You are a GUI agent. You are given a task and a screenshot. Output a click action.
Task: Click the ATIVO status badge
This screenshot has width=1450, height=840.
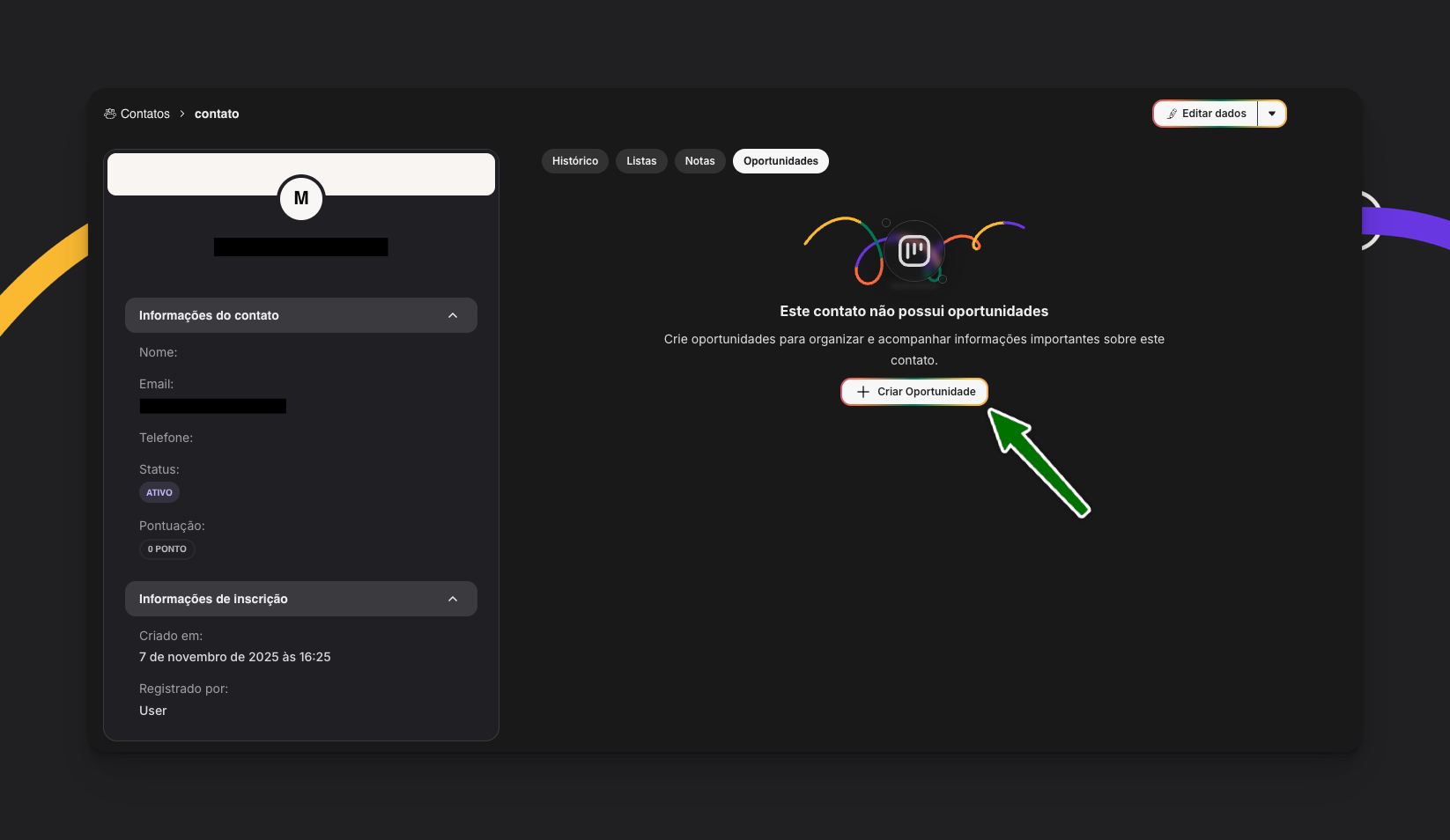[159, 492]
